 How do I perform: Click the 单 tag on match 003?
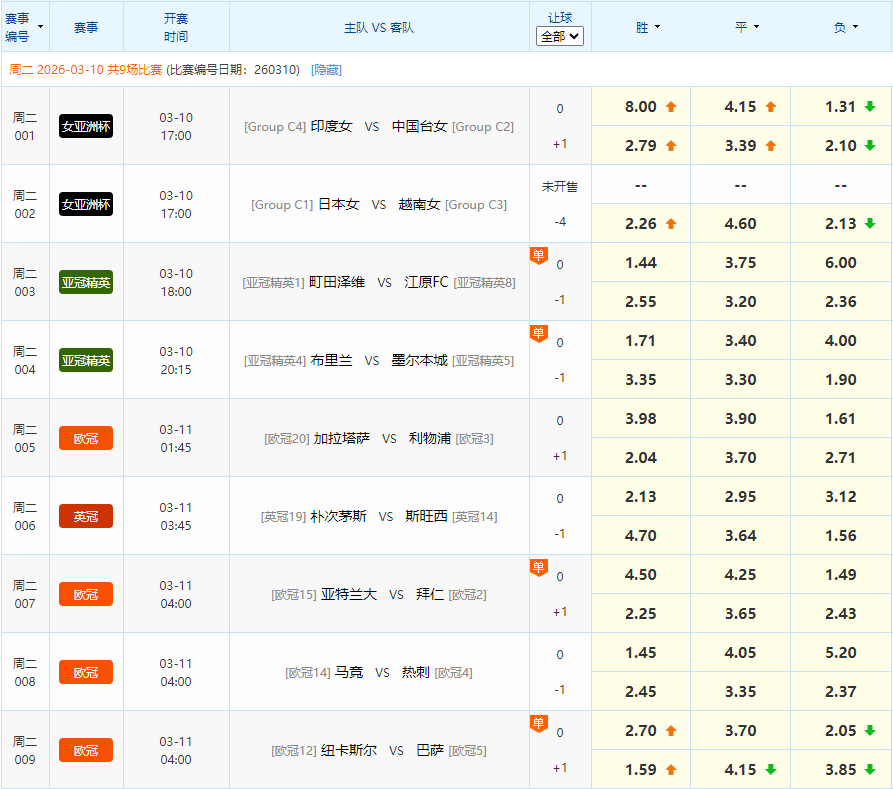(539, 255)
